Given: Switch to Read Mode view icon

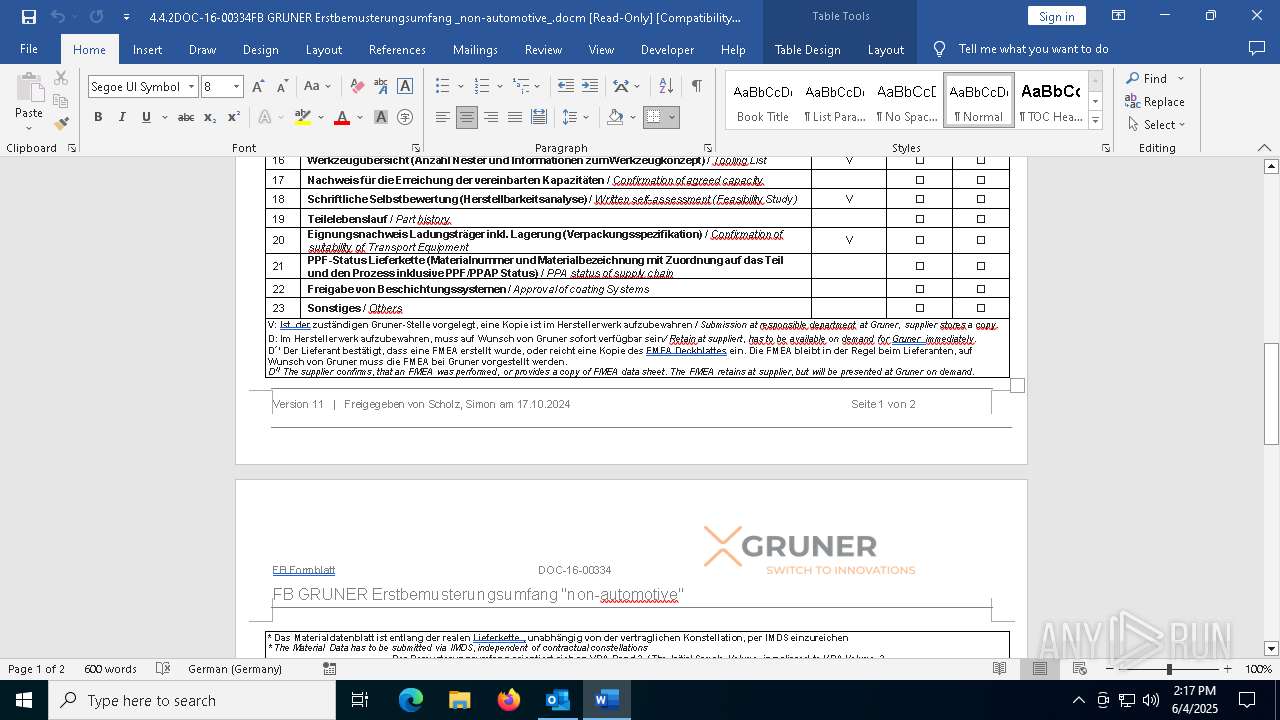Looking at the screenshot, I should (999, 669).
